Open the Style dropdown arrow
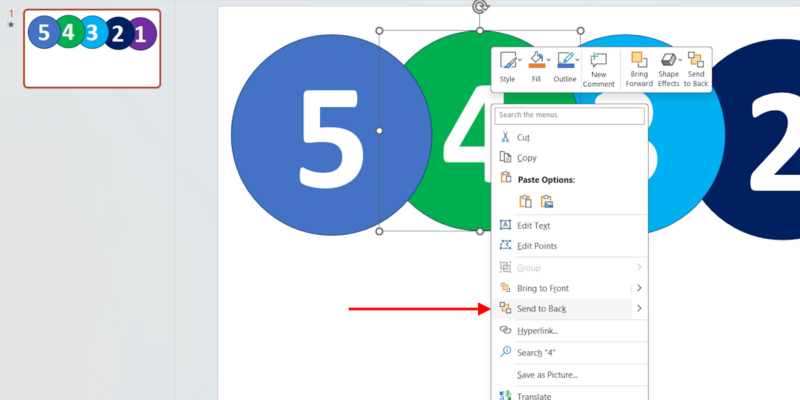Viewport: 800px width, 400px height. coord(520,61)
